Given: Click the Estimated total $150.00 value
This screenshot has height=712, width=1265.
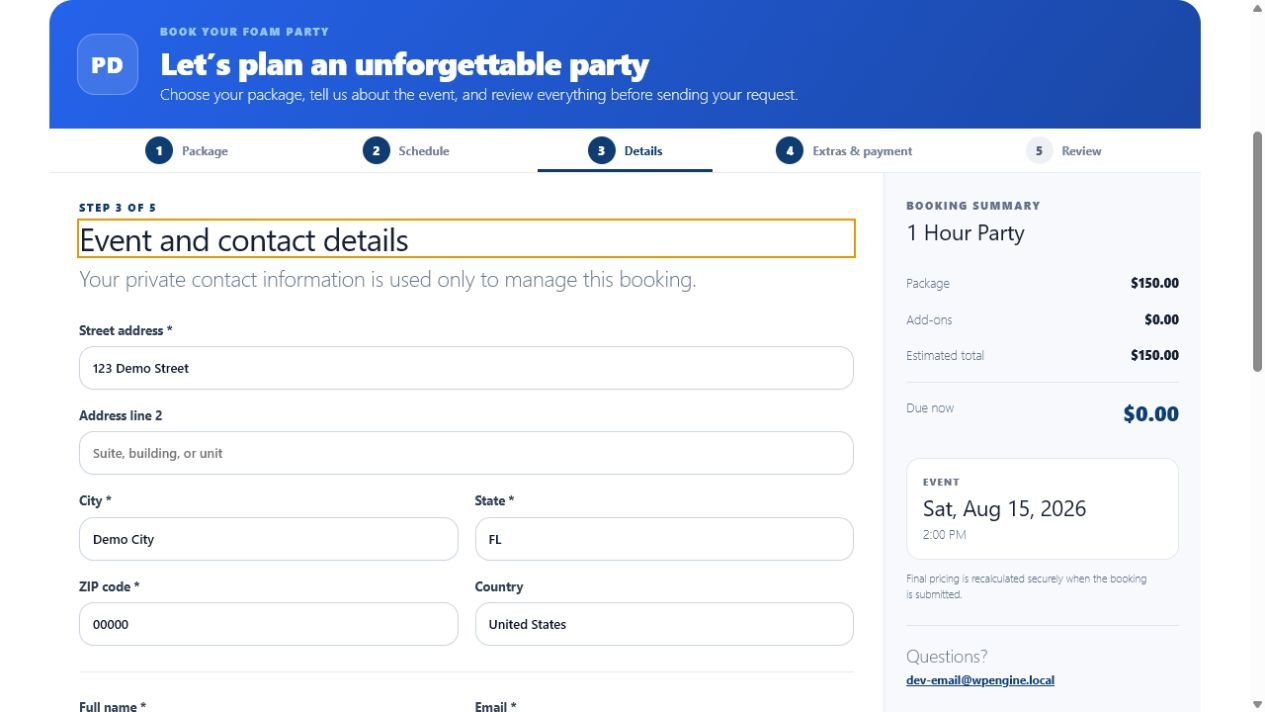Looking at the screenshot, I should click(1155, 355).
